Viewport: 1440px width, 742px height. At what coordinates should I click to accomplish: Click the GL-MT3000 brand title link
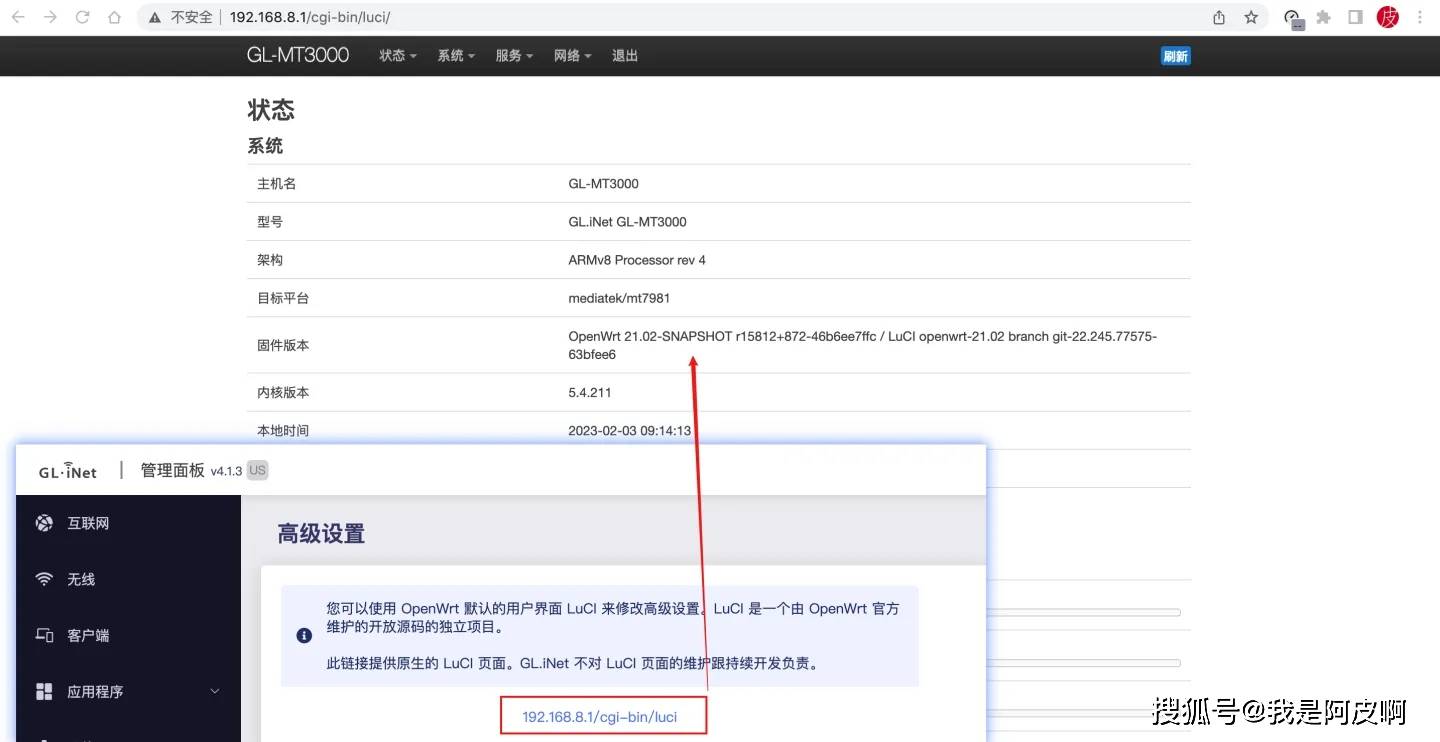tap(298, 55)
